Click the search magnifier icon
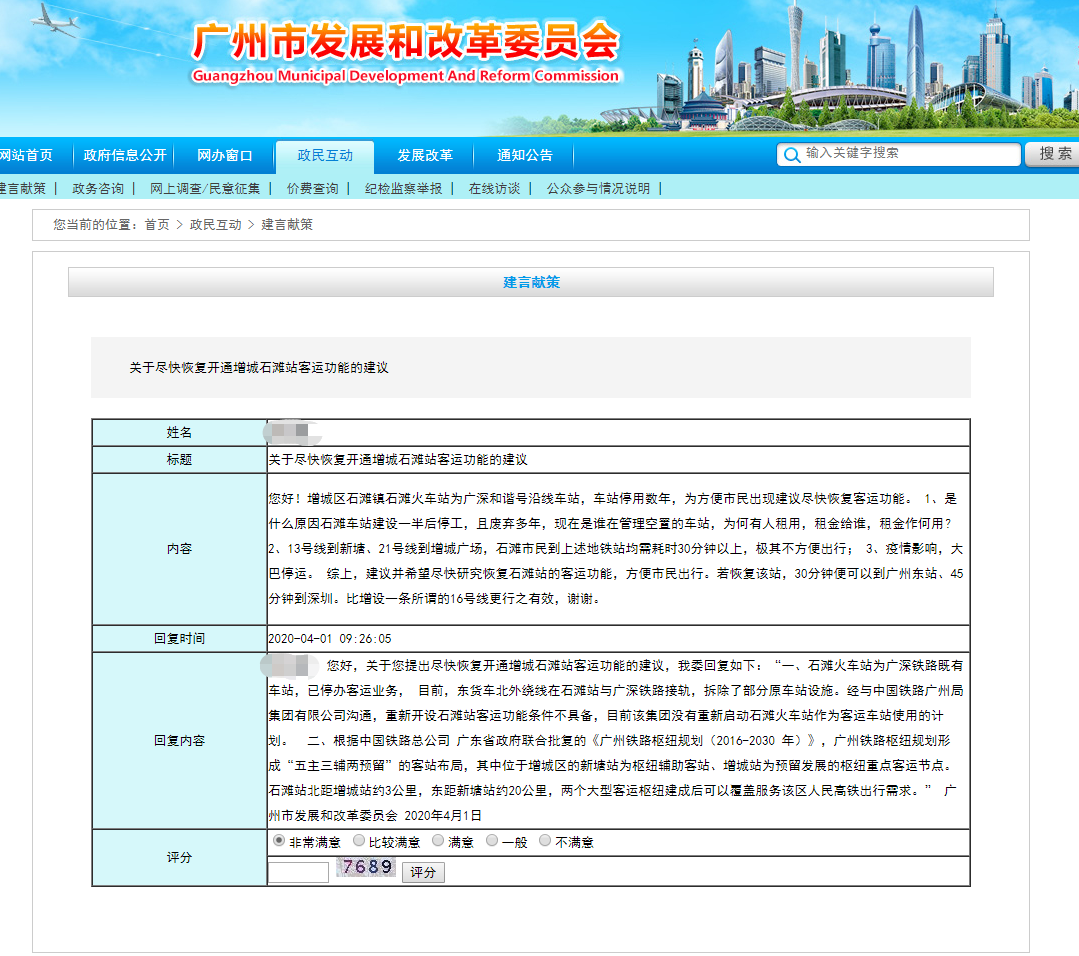The width and height of the screenshot is (1079, 956). coord(792,155)
